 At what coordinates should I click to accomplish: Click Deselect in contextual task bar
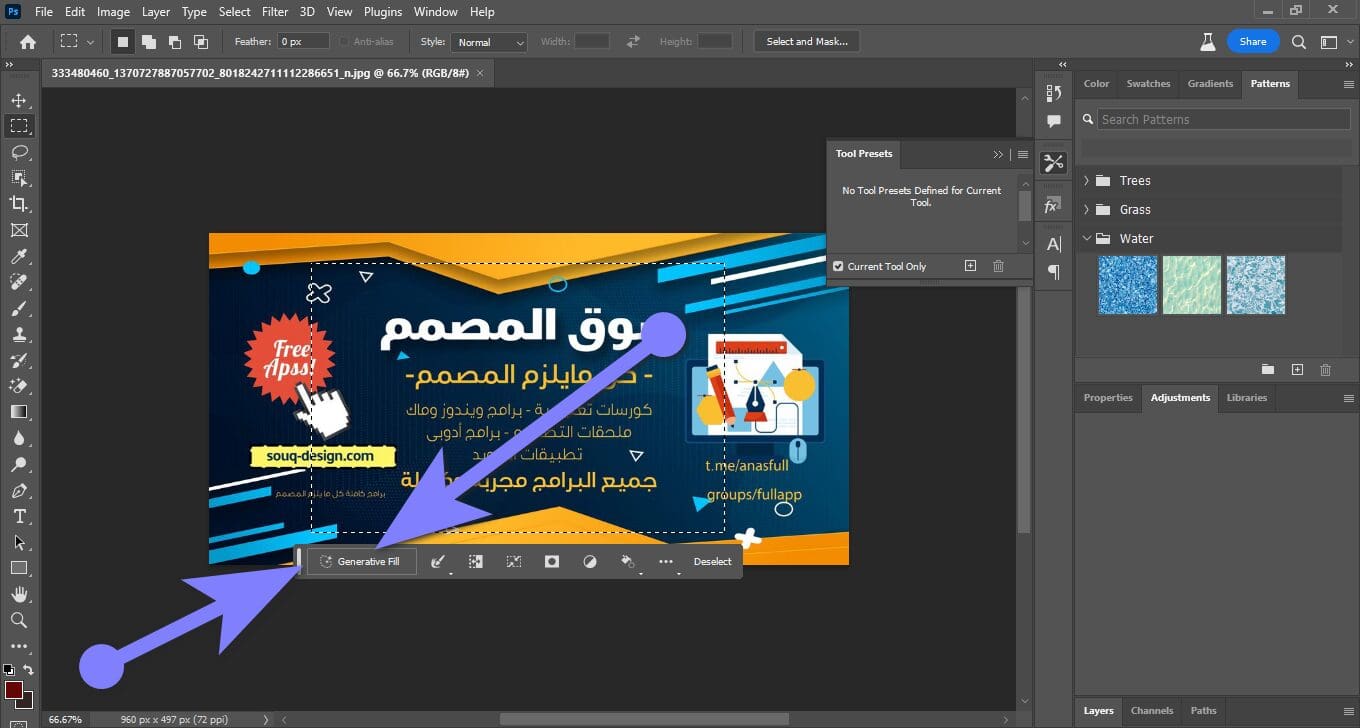(x=712, y=562)
